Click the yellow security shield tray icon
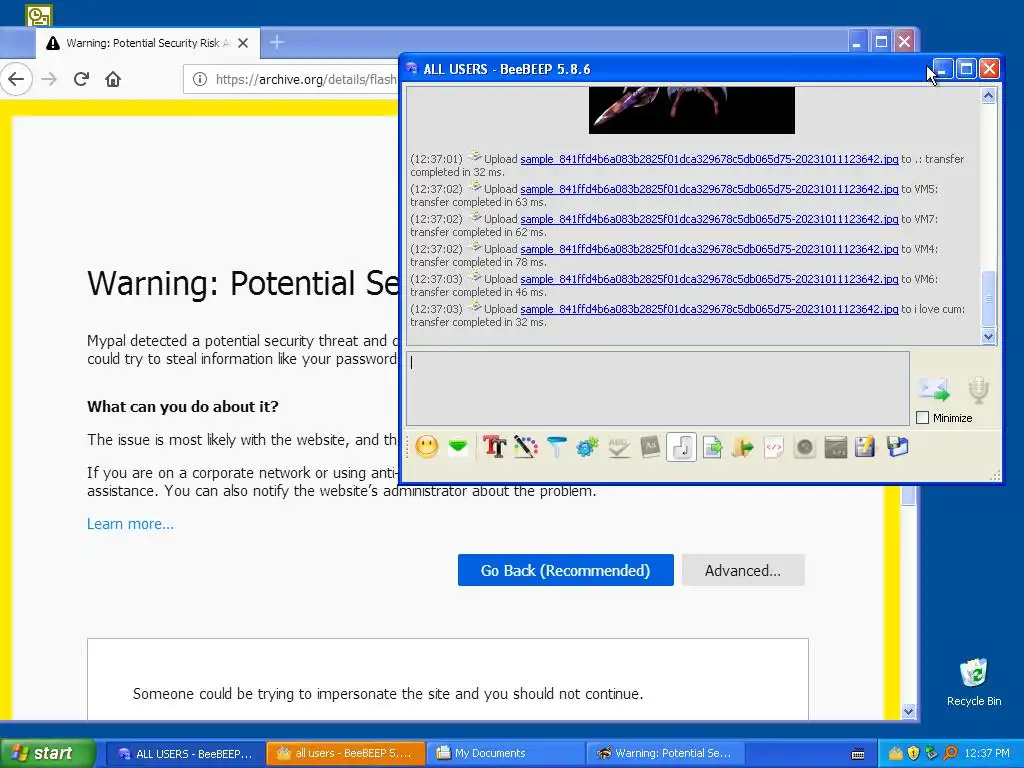The image size is (1024, 768). (914, 754)
